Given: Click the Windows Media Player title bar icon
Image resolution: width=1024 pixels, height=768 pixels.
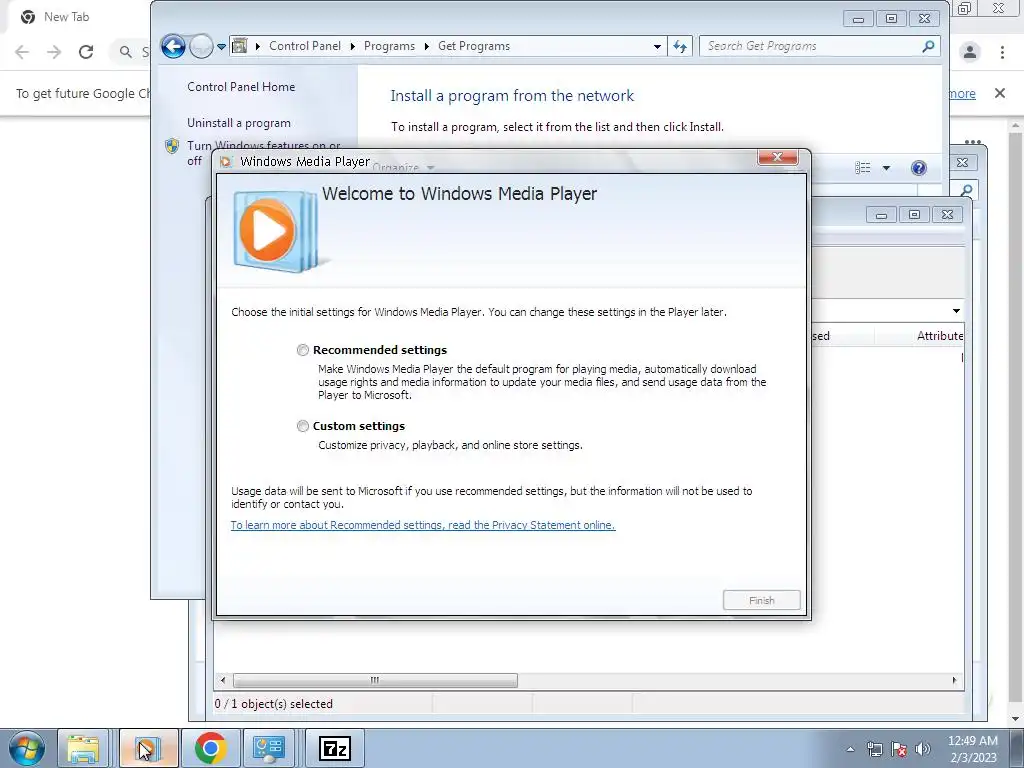Looking at the screenshot, I should [226, 162].
